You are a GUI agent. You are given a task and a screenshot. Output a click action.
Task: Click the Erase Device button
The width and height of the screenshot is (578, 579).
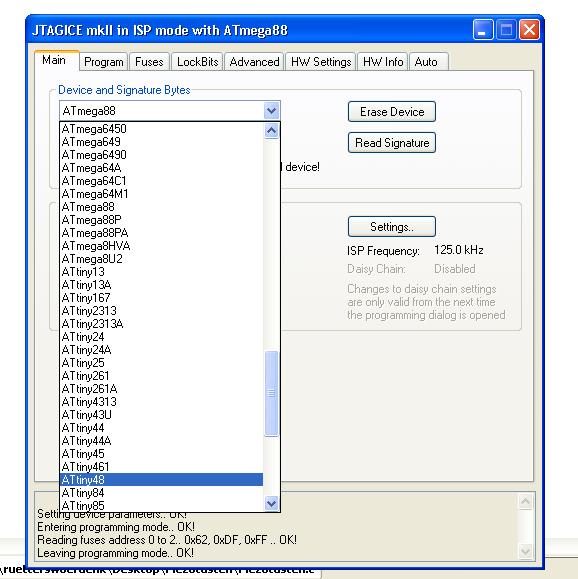pos(392,112)
